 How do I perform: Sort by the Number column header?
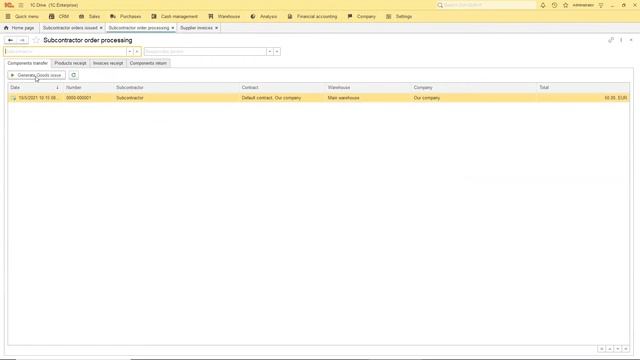point(89,87)
